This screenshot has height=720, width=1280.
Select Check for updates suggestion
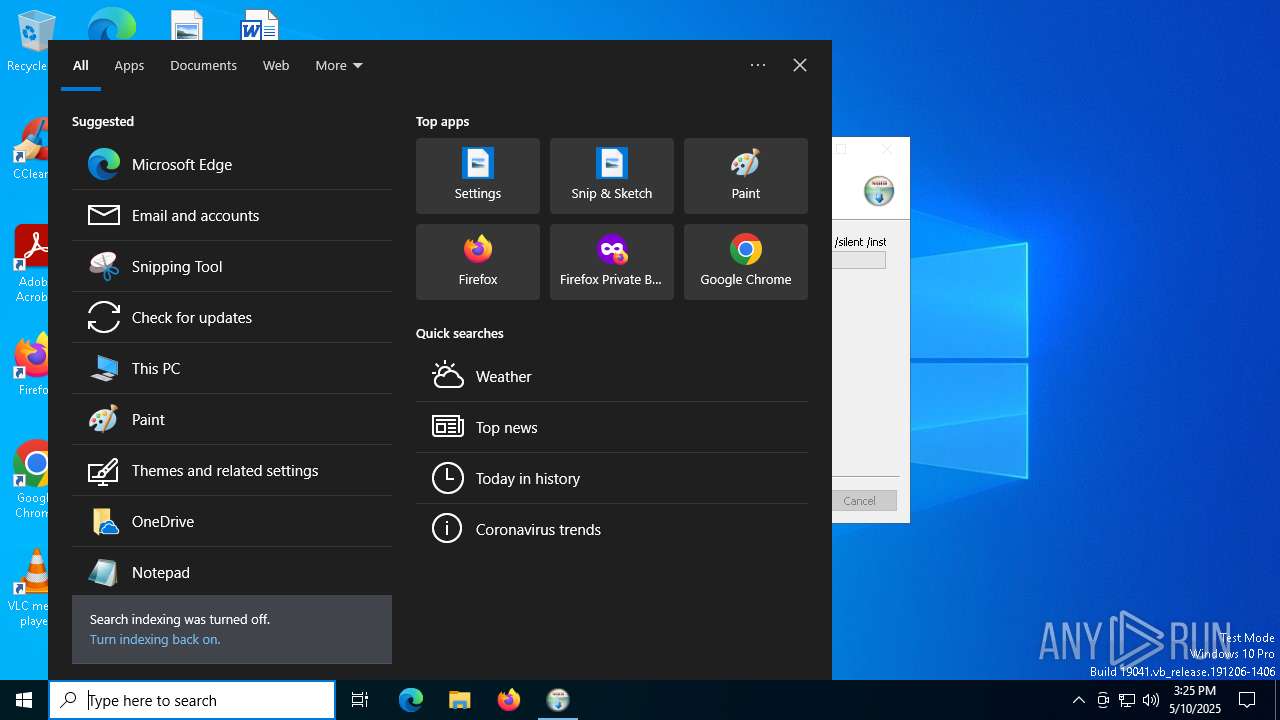pos(232,317)
